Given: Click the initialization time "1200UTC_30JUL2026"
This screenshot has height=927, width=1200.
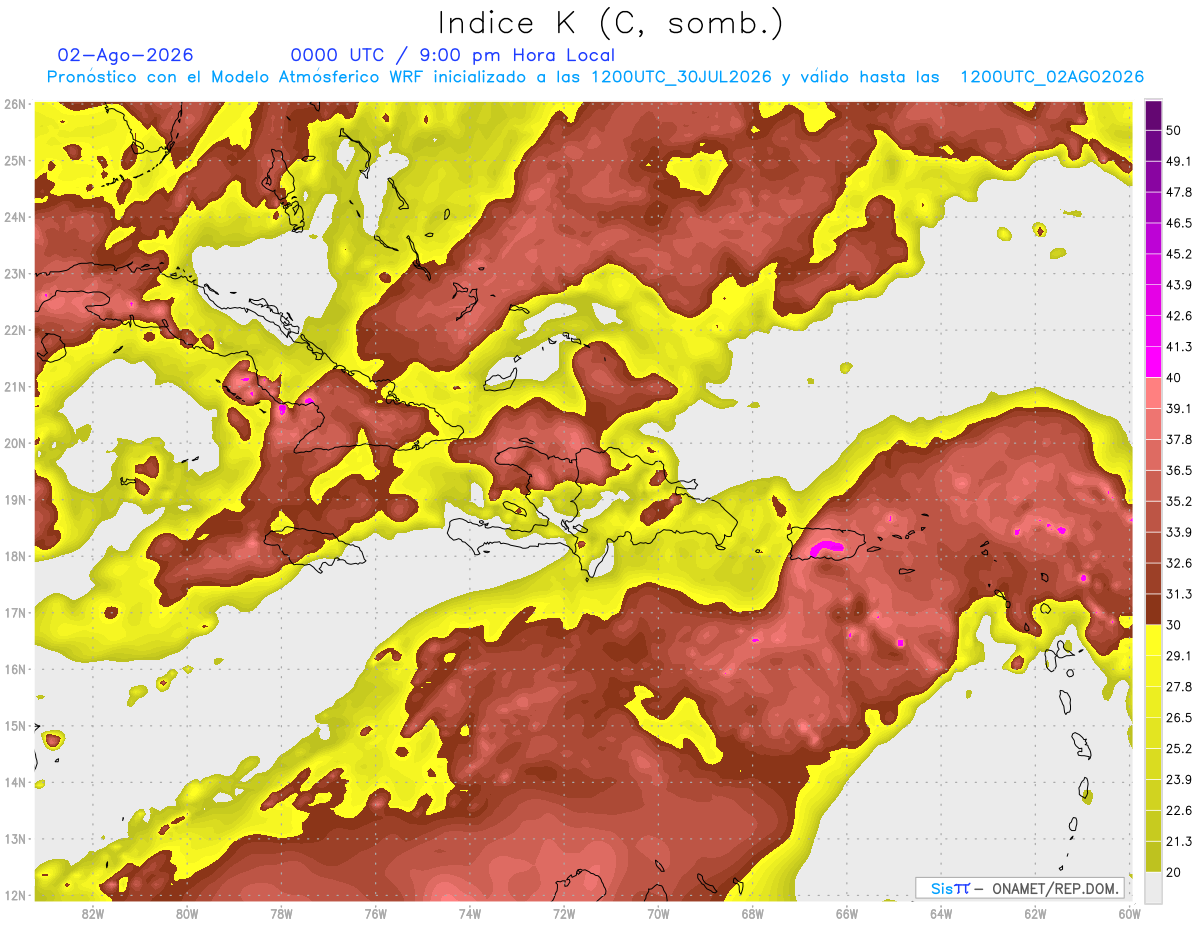Looking at the screenshot, I should 681,77.
